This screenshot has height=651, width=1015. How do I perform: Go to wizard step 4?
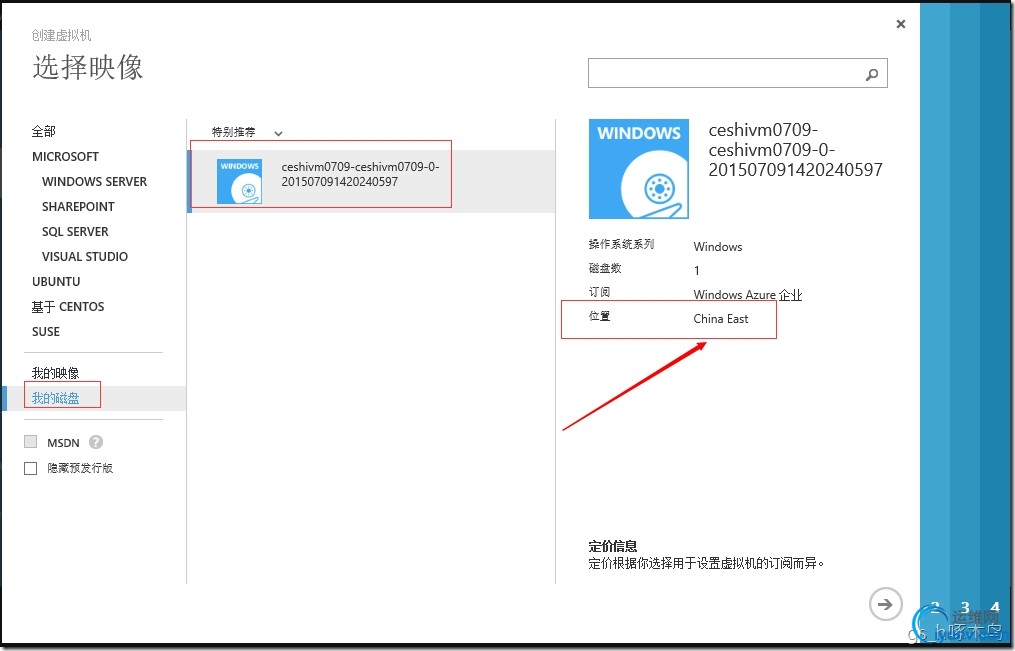(995, 608)
